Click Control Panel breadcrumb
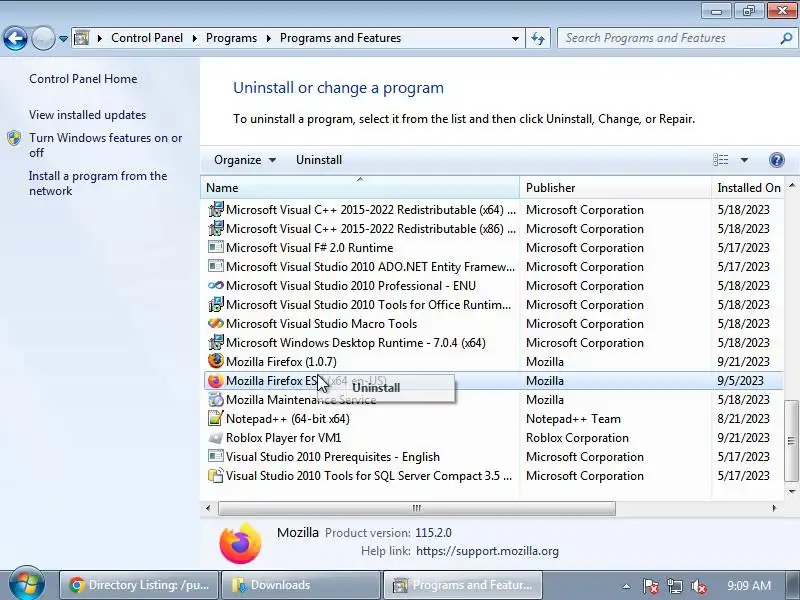This screenshot has width=800, height=600. (x=147, y=38)
